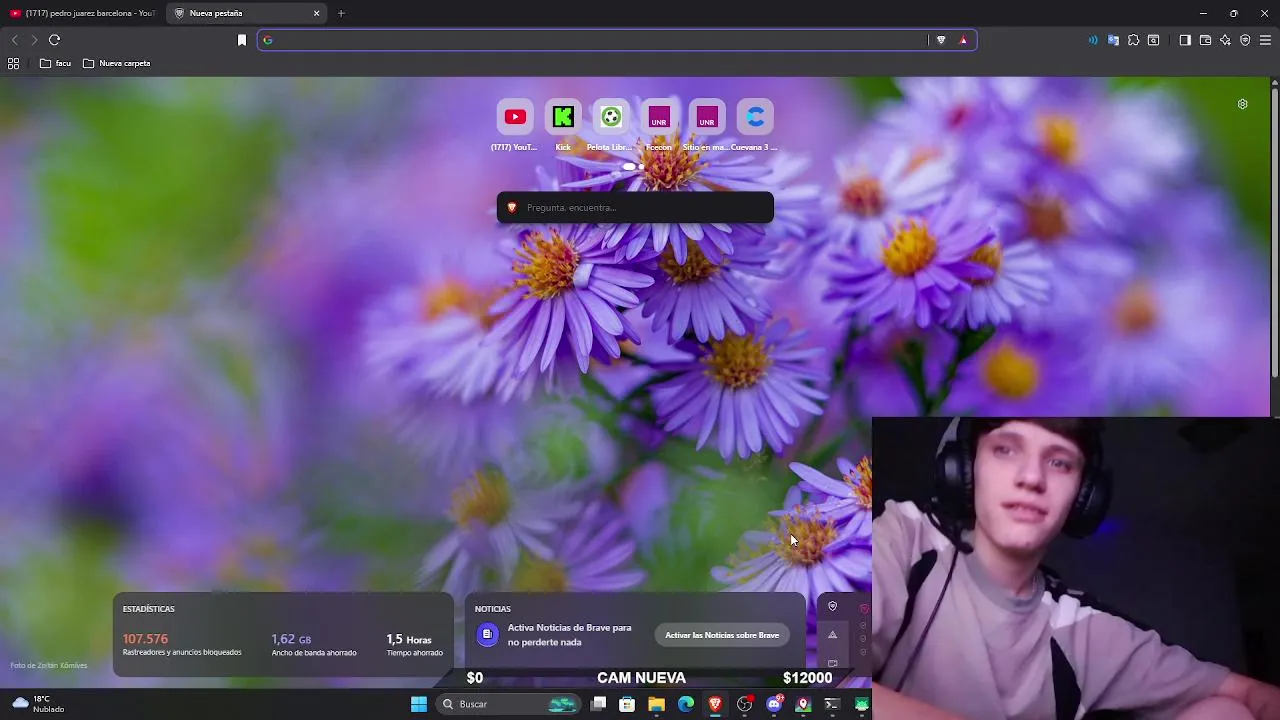
Task: Open the YouTube shortcut tile
Action: (515, 117)
